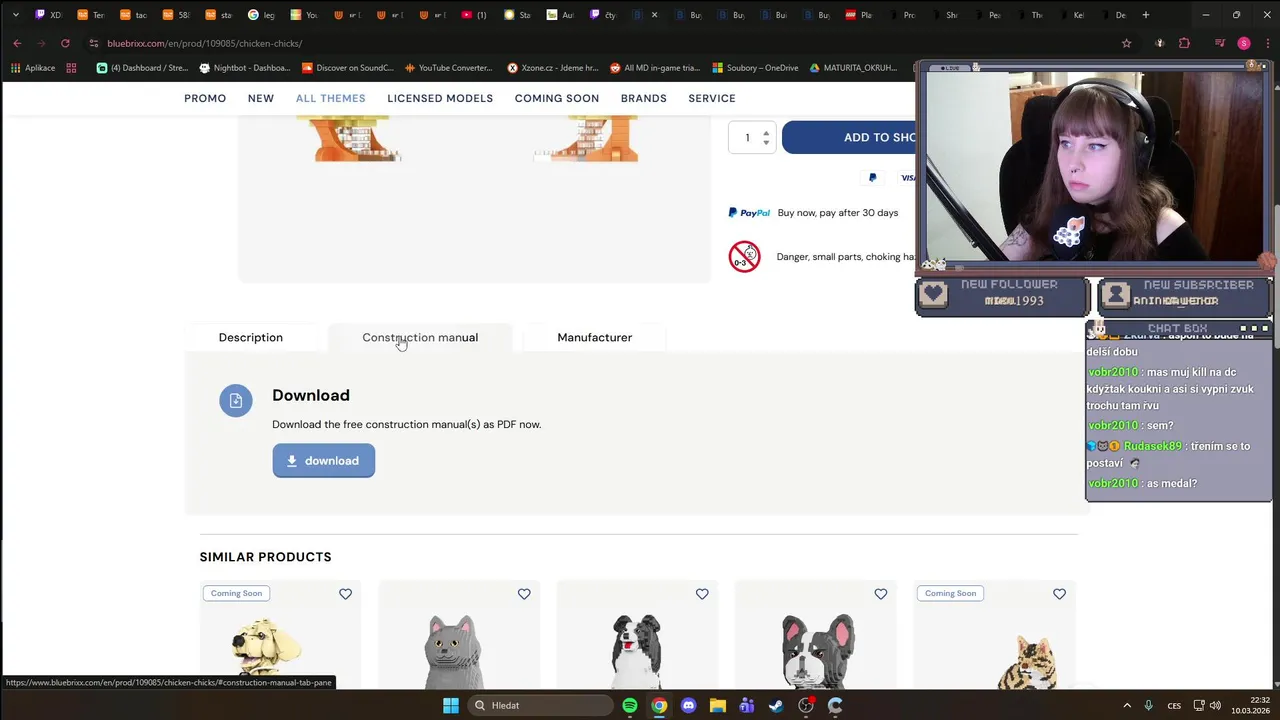Open the Soubory – OneDrive bookmark

click(x=755, y=68)
